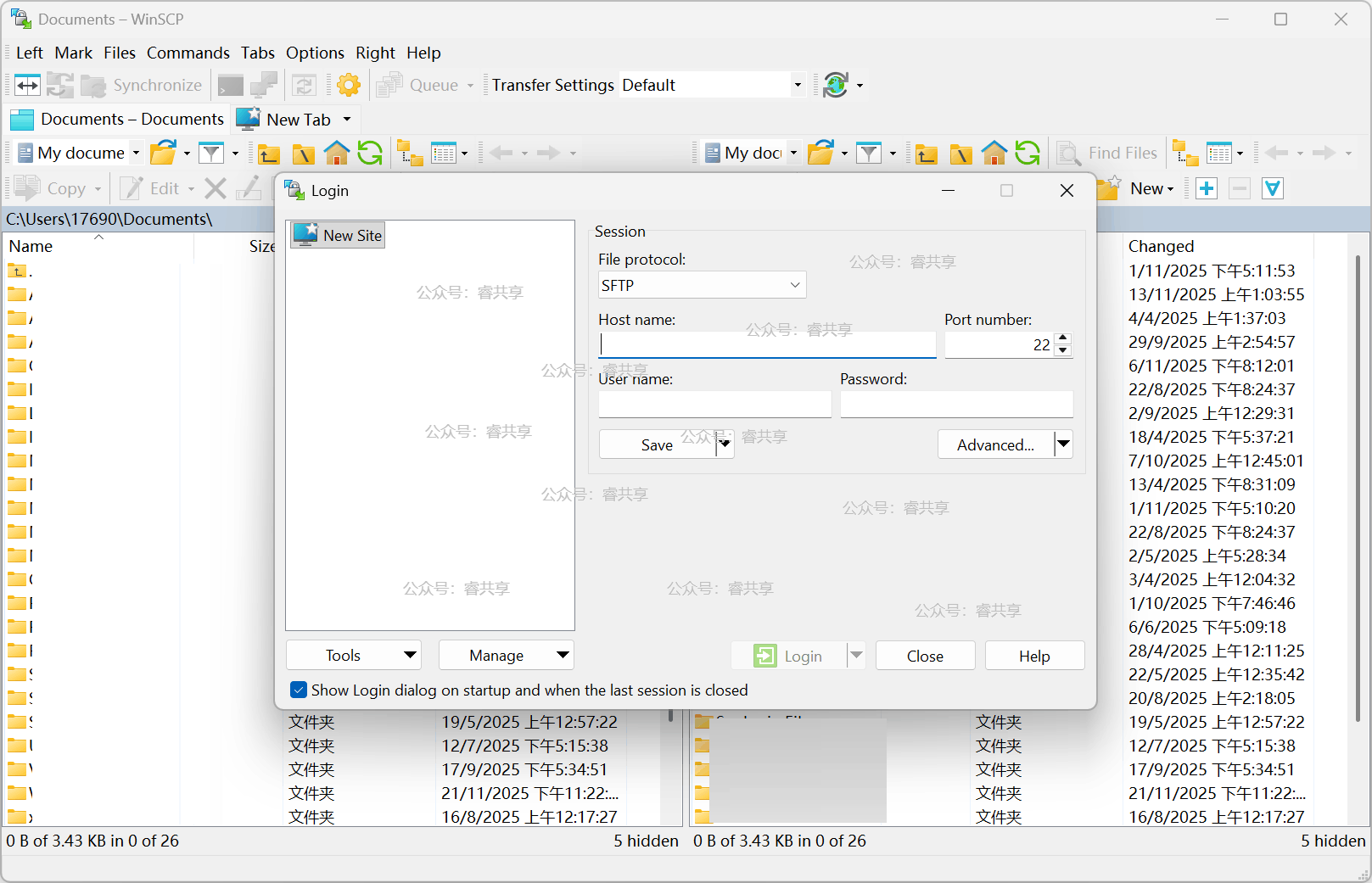Toggle Show Login dialog on startup checkbox
The height and width of the screenshot is (883, 1372).
[x=299, y=690]
